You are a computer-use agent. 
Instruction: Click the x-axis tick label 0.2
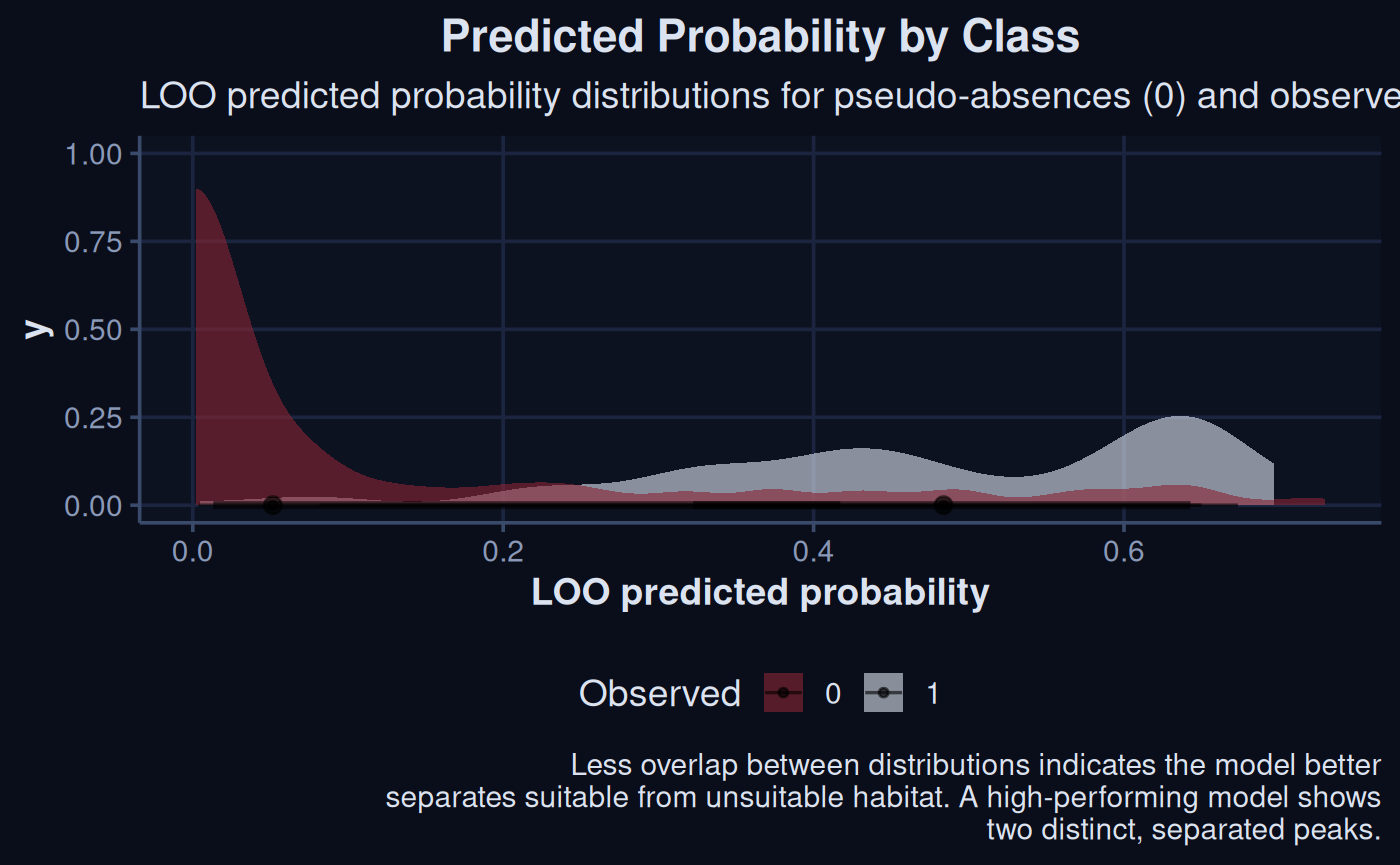(x=503, y=551)
